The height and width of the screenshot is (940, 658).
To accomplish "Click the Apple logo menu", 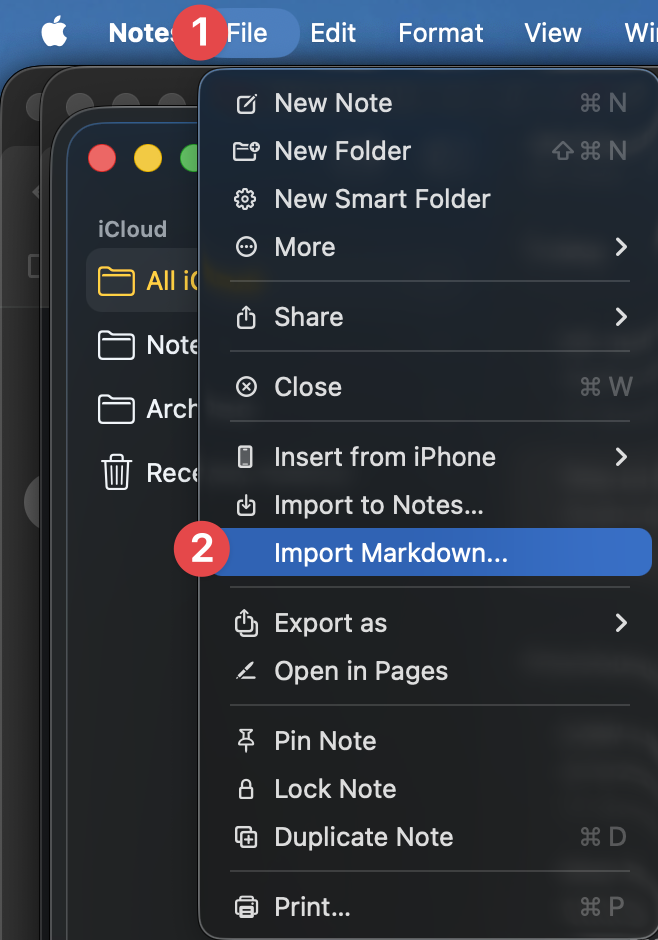I will (54, 33).
